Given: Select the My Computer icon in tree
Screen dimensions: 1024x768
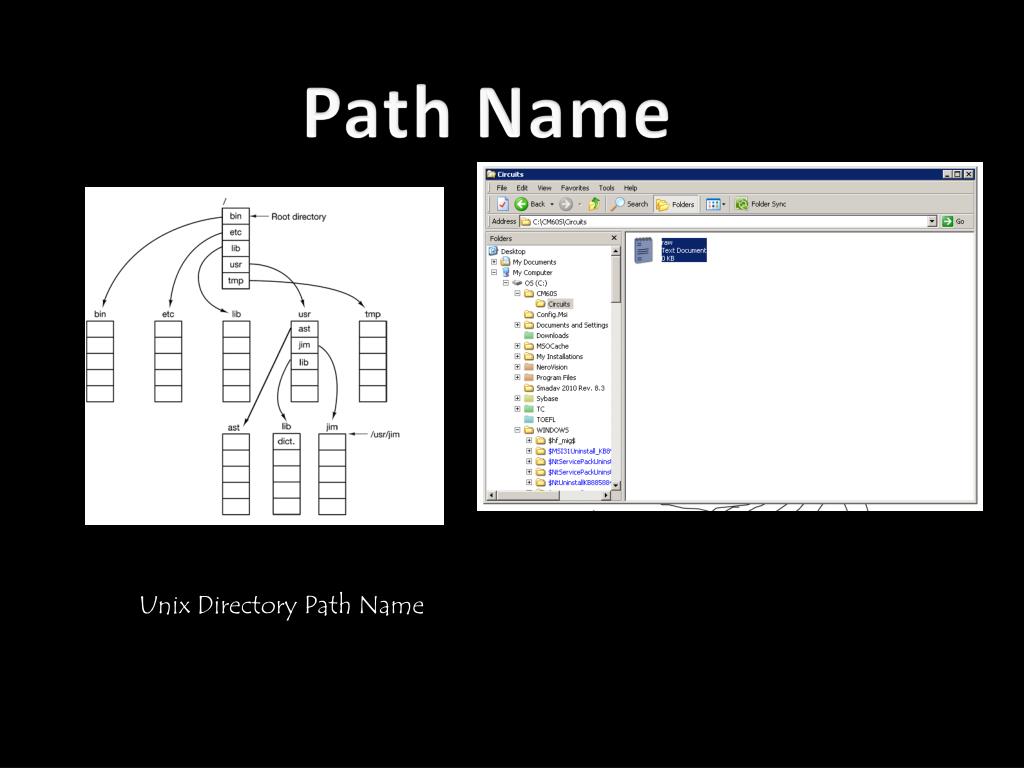Looking at the screenshot, I should pyautogui.click(x=505, y=272).
